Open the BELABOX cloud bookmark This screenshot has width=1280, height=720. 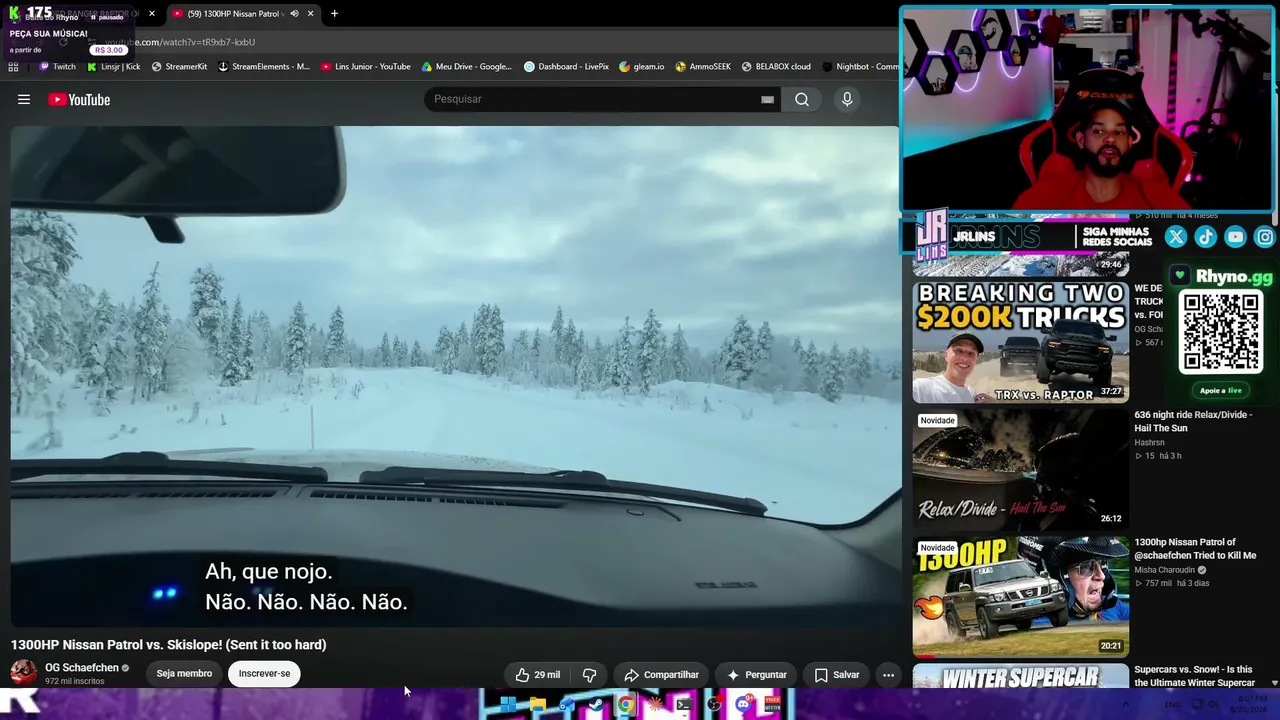click(x=776, y=67)
